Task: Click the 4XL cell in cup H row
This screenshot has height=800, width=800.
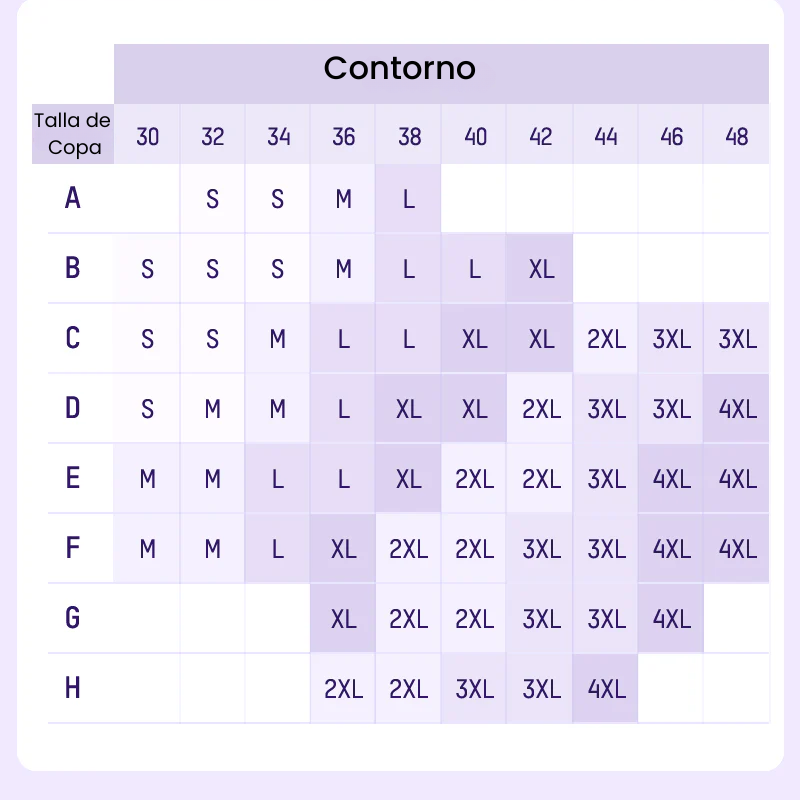Action: 606,688
